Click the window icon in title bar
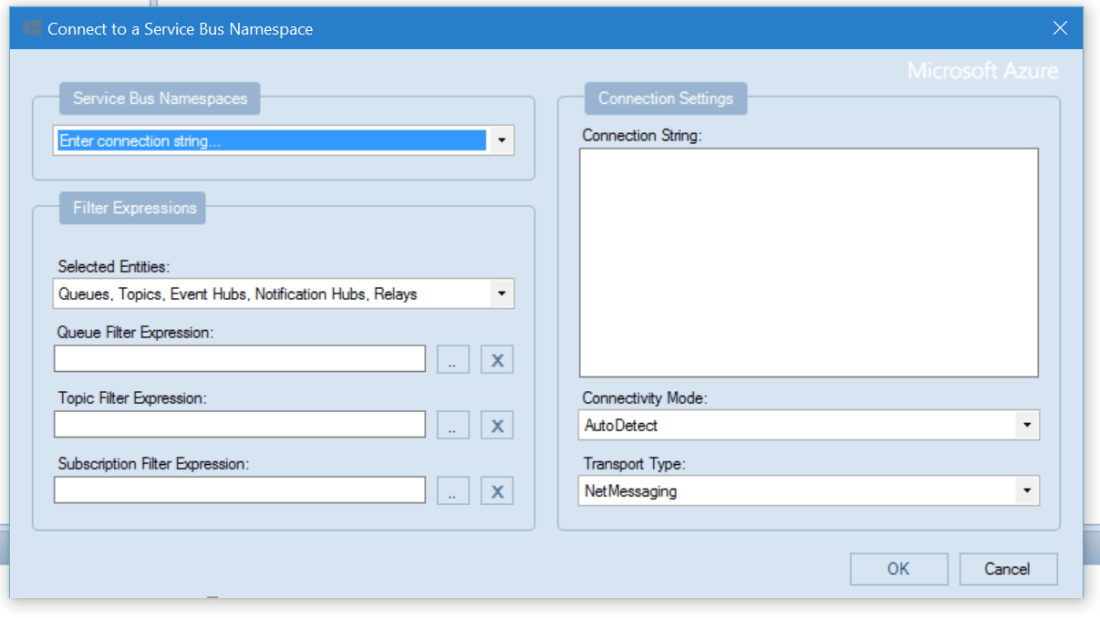This screenshot has width=1100, height=618. point(32,29)
